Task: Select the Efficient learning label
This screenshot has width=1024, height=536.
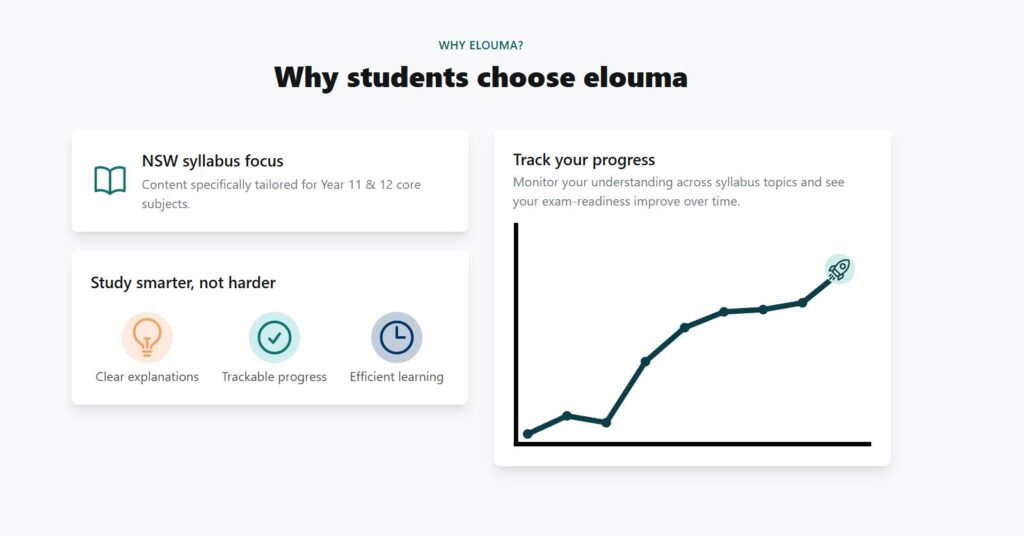Action: (396, 377)
